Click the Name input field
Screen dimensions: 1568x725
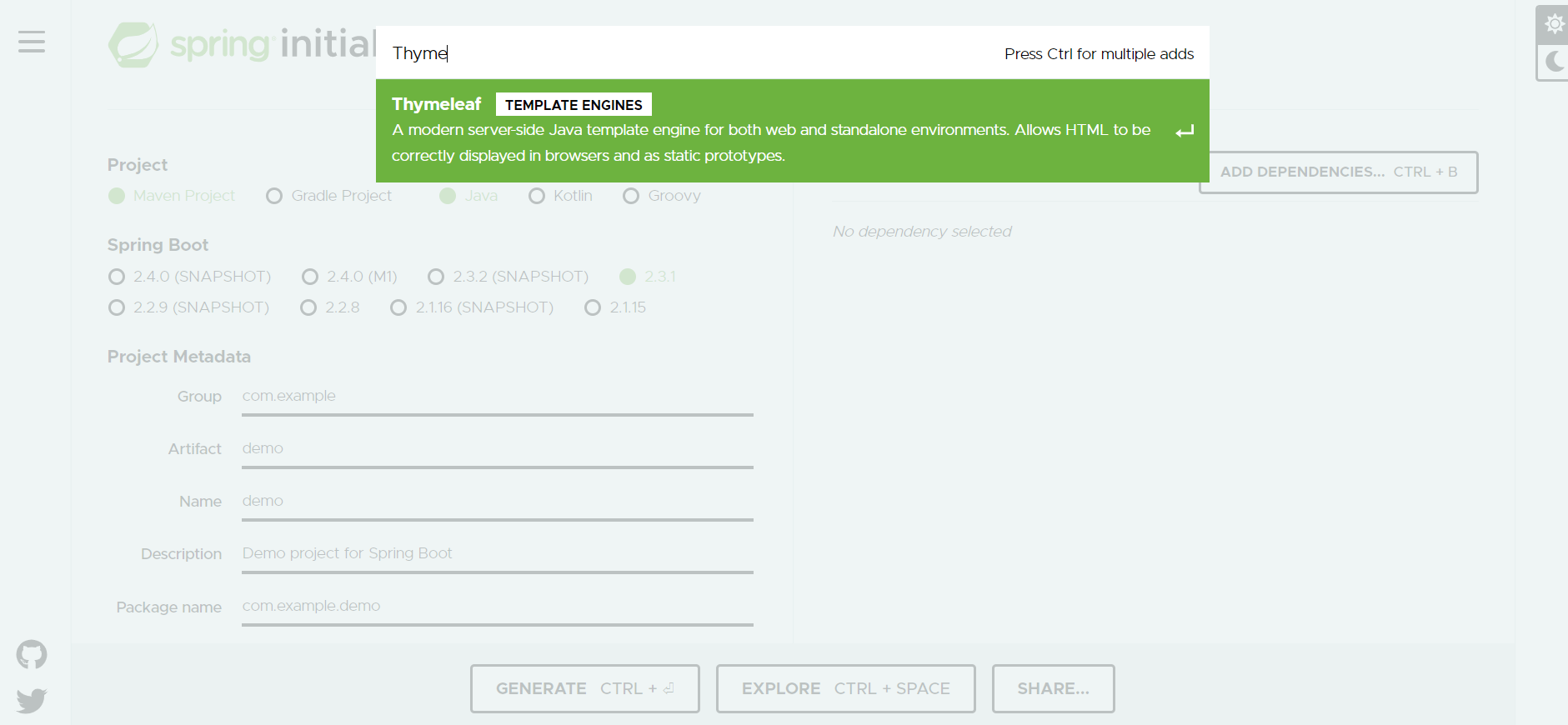pos(498,502)
